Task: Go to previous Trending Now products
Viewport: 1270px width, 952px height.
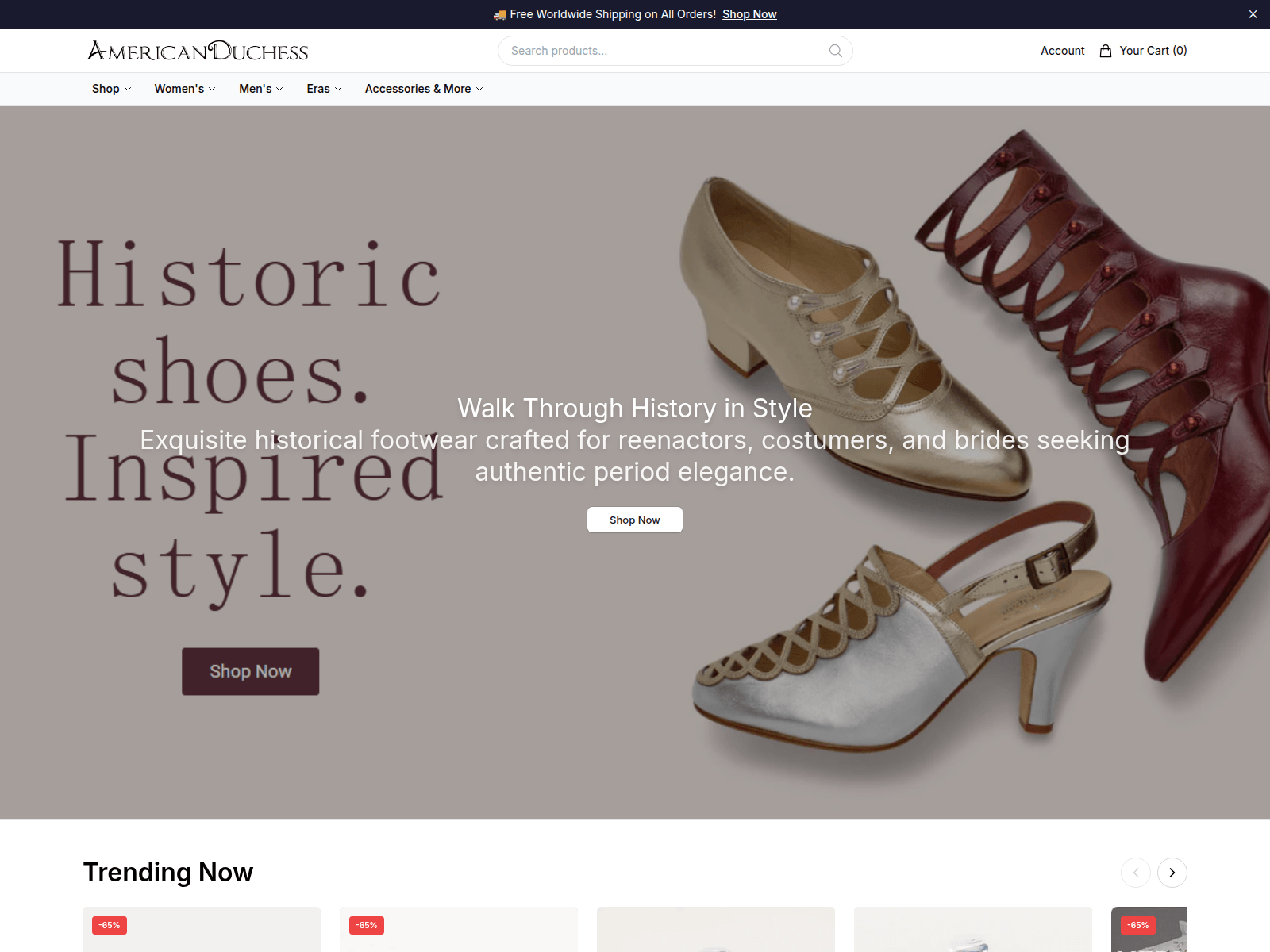Action: tap(1136, 873)
